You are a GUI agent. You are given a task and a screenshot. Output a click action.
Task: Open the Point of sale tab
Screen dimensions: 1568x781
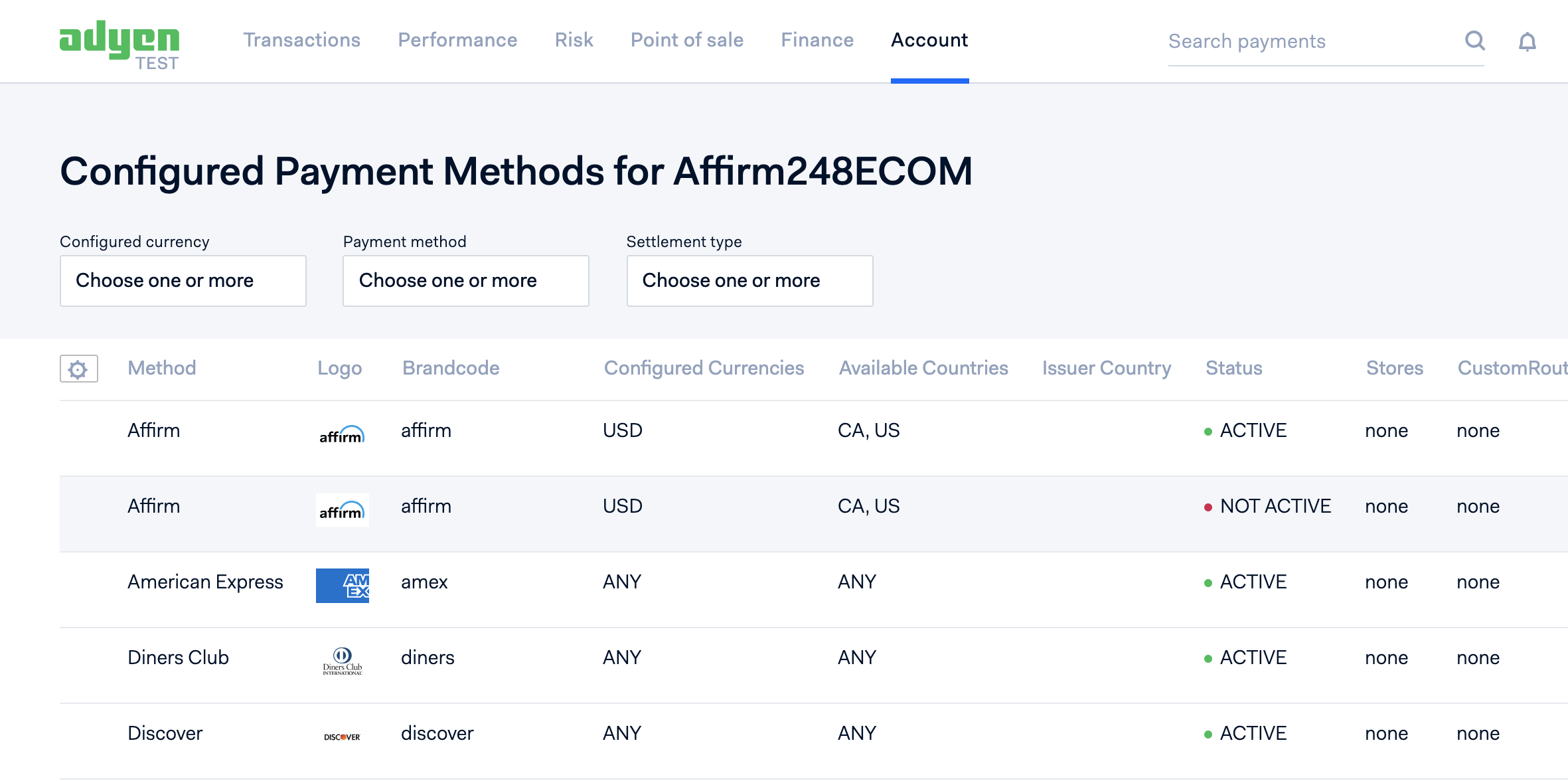686,41
